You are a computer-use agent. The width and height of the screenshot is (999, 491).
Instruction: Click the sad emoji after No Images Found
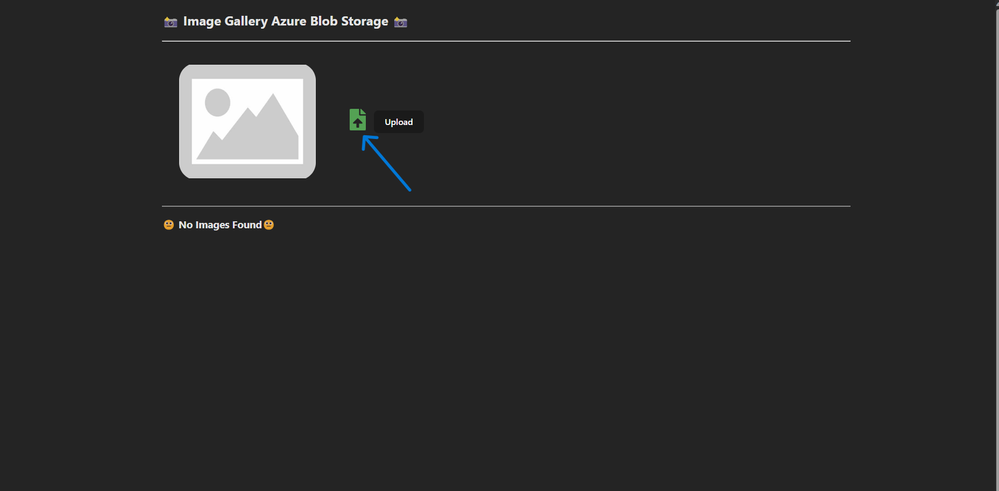(268, 225)
